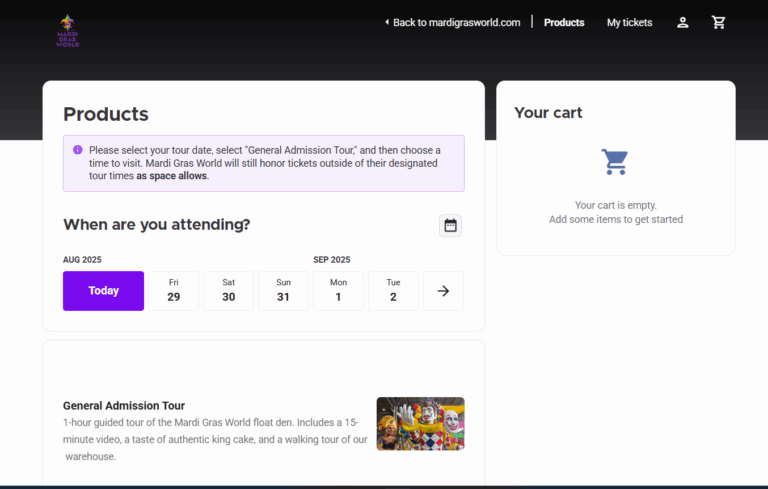768x489 pixels.
Task: Click the info icon in purple notice
Action: (x=77, y=150)
